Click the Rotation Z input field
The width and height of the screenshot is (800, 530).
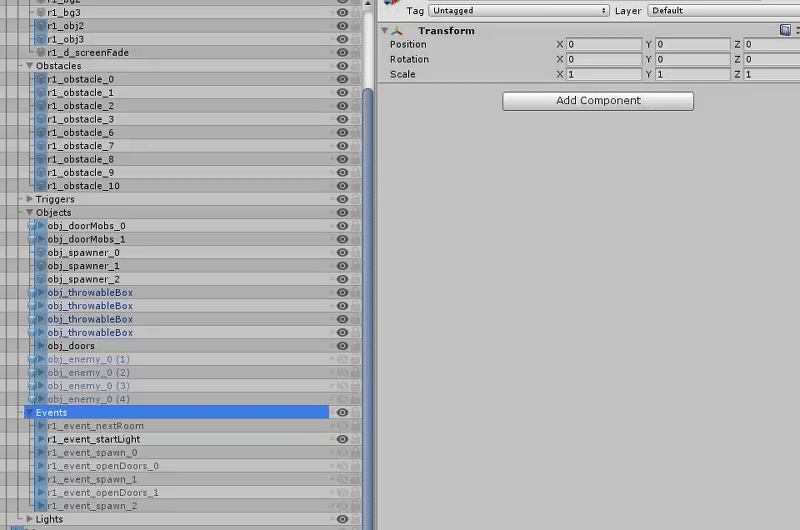(771, 59)
